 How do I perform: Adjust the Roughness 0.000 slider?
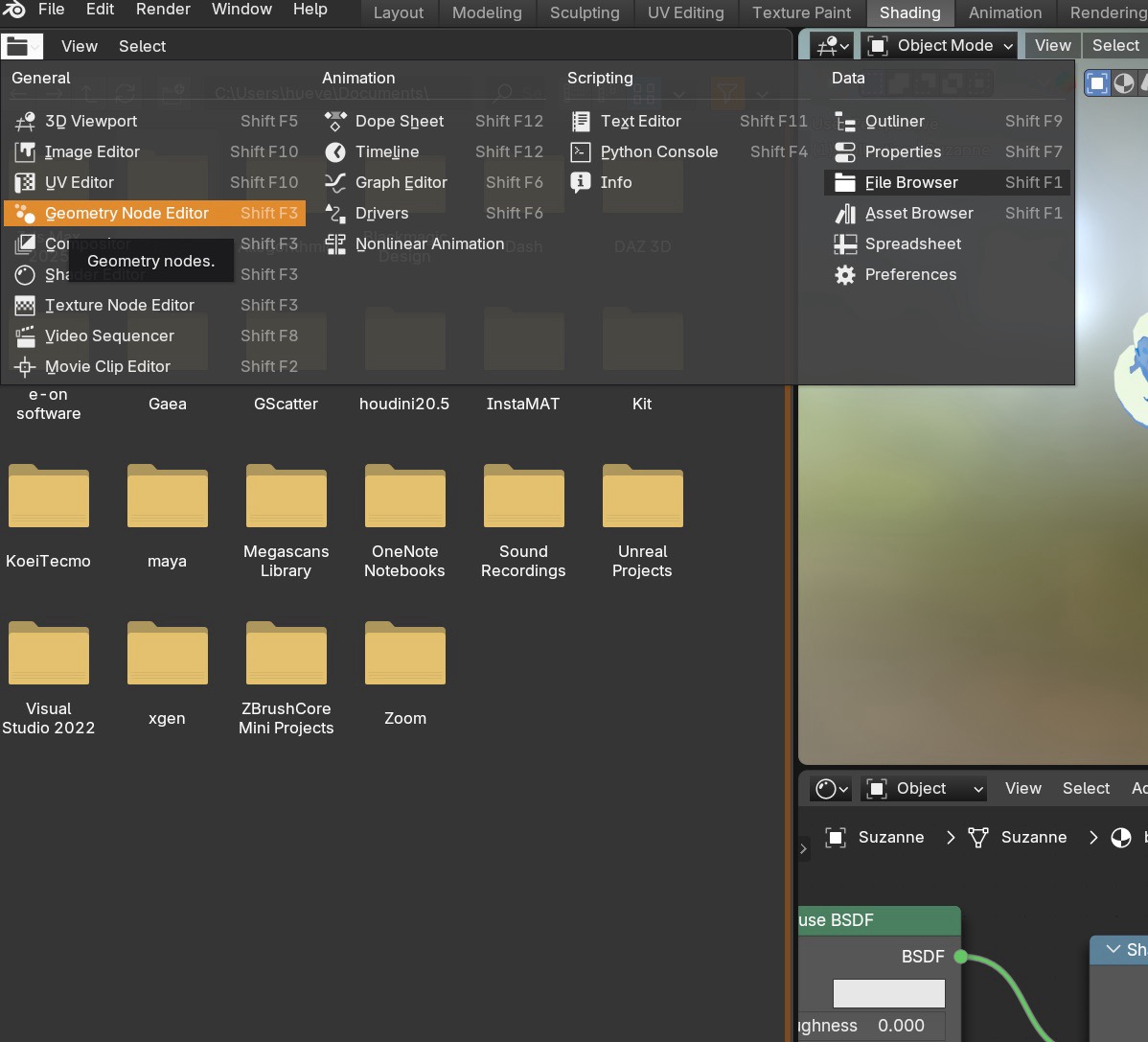point(872,1025)
